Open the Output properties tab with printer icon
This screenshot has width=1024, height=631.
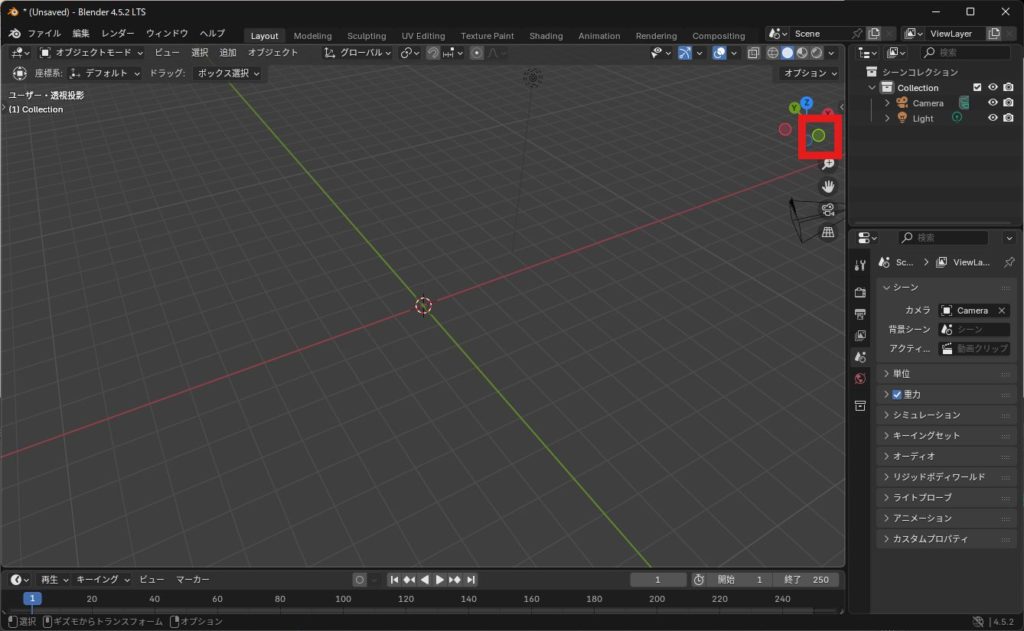coord(860,314)
